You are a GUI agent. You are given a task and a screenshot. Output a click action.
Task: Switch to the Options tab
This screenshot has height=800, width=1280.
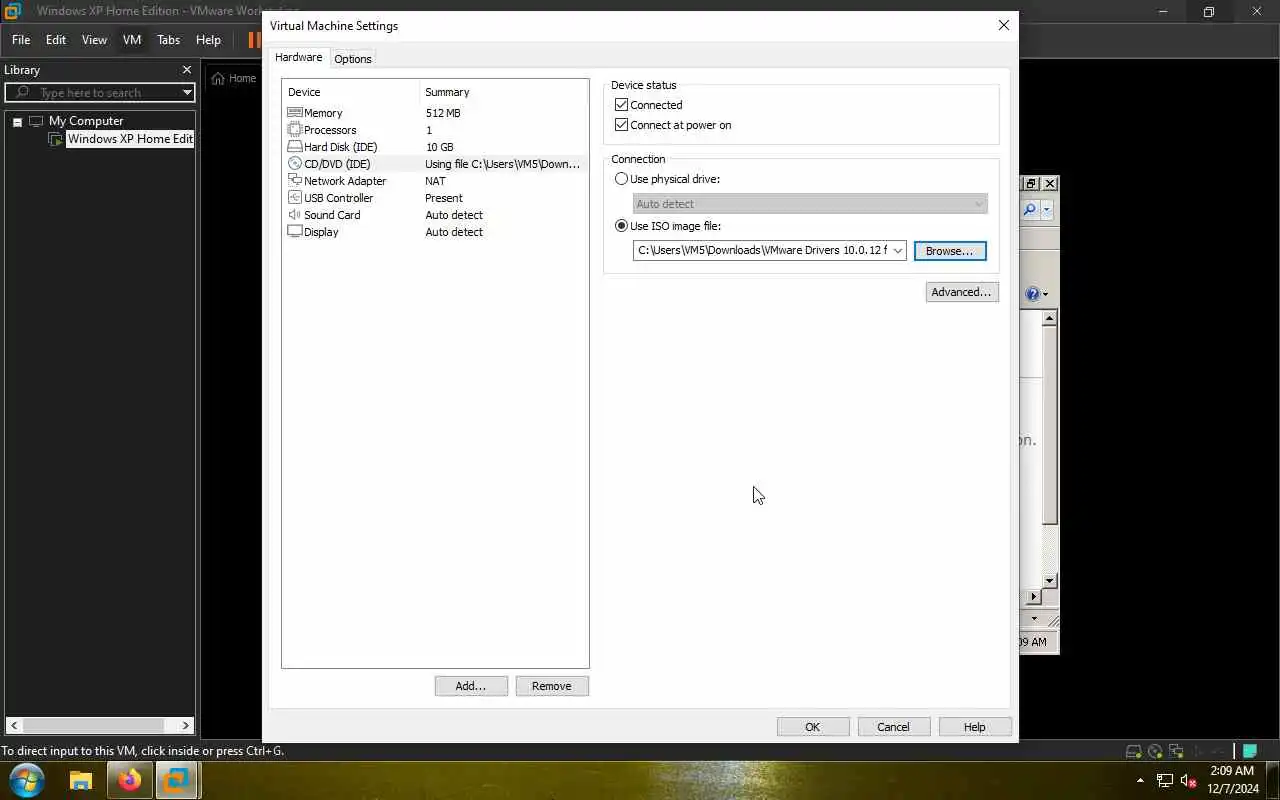tap(353, 59)
